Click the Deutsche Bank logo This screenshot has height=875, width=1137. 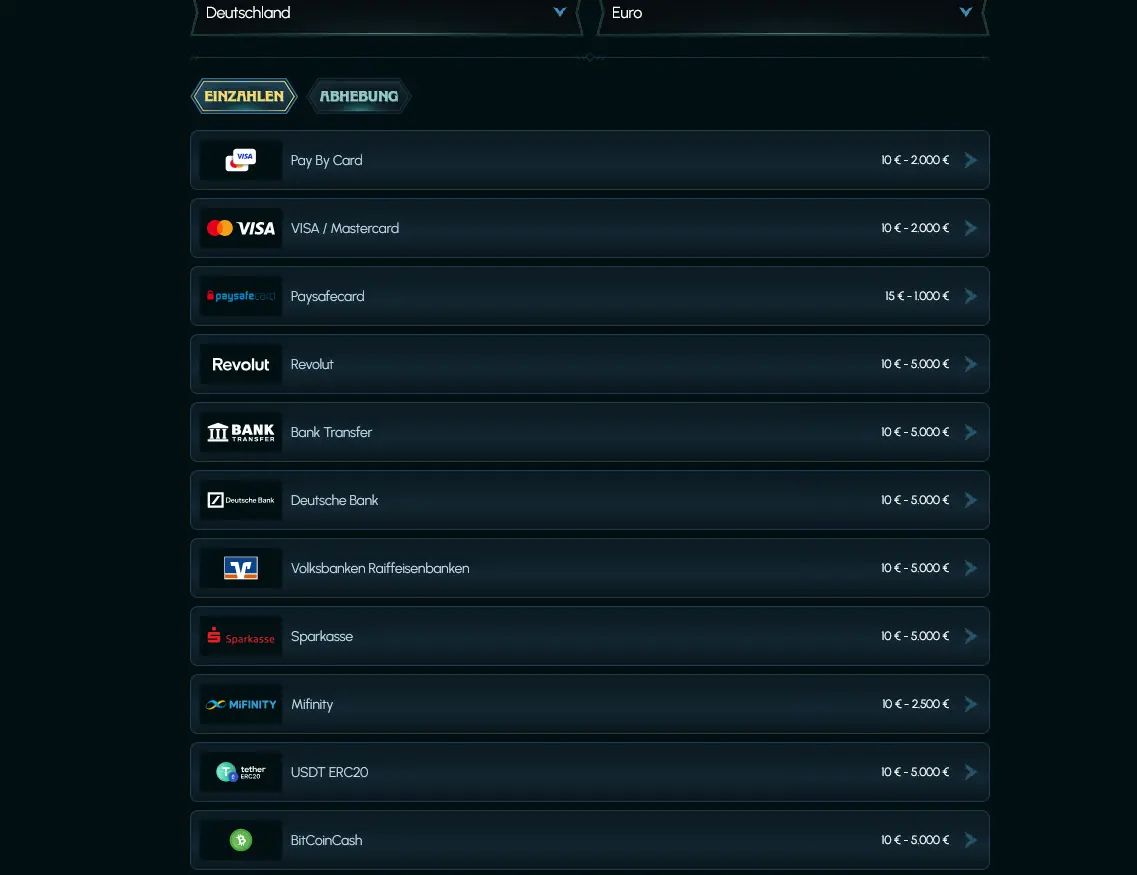241,500
